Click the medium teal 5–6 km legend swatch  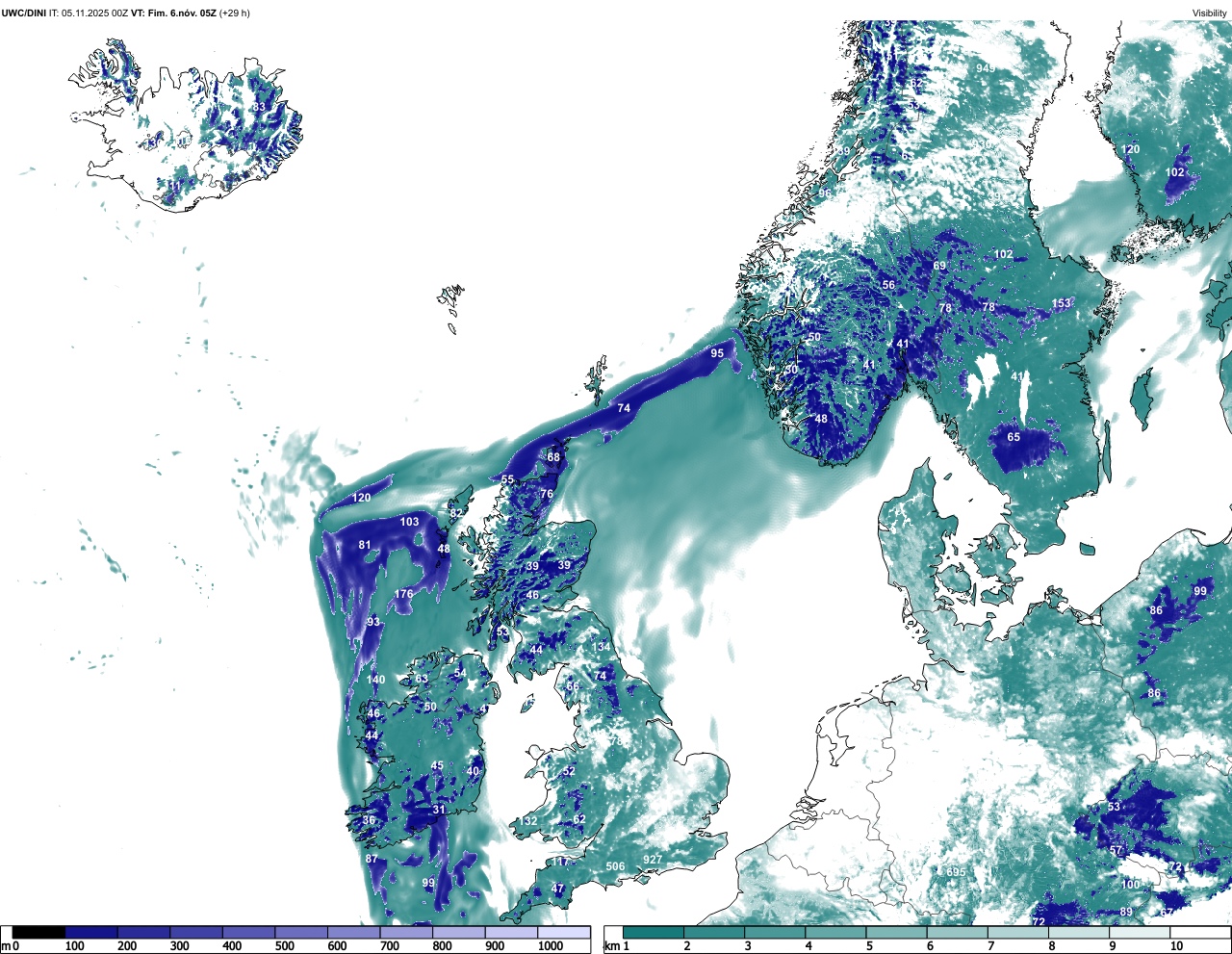tap(897, 932)
